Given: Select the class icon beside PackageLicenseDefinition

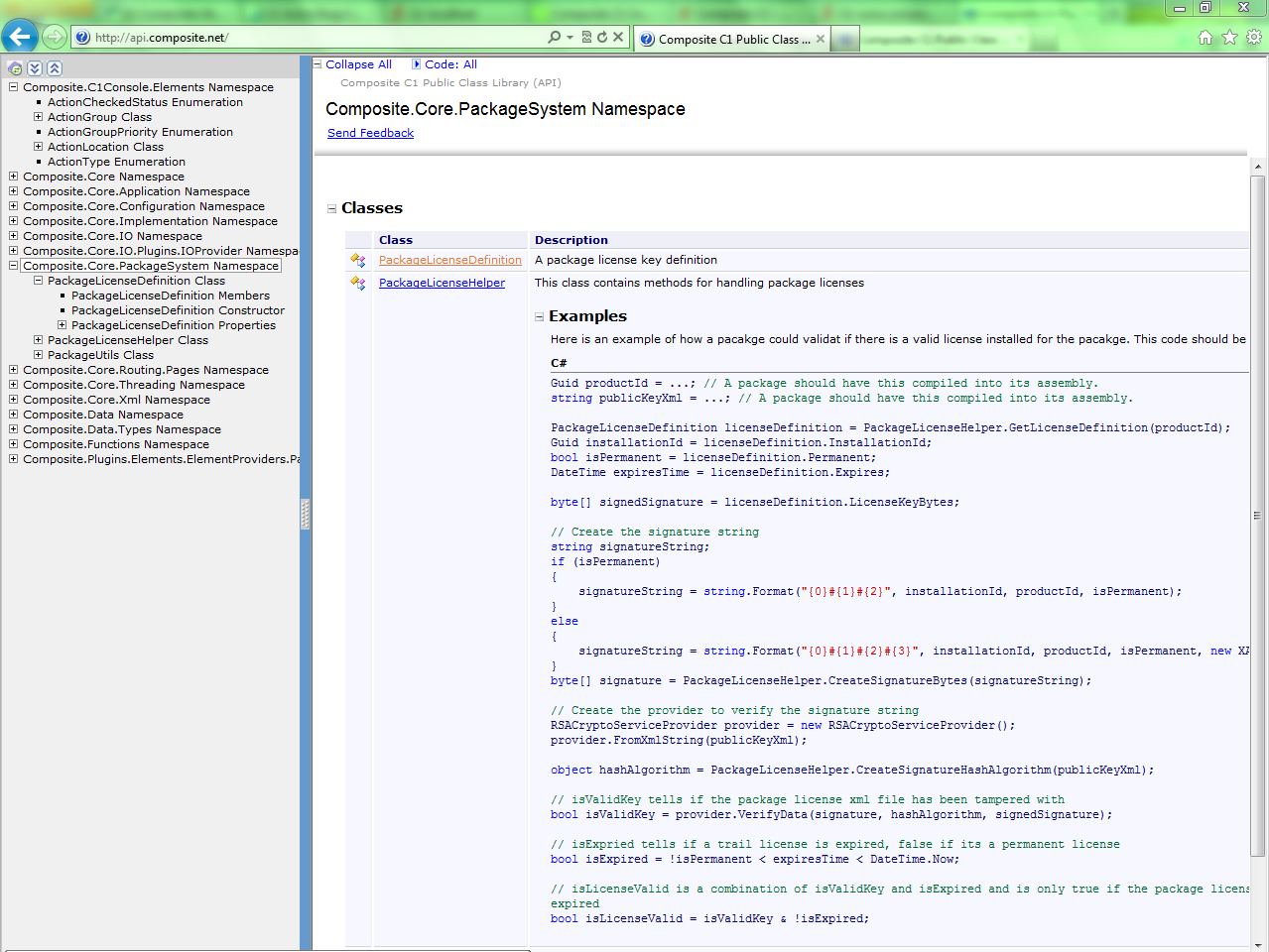Looking at the screenshot, I should (356, 261).
